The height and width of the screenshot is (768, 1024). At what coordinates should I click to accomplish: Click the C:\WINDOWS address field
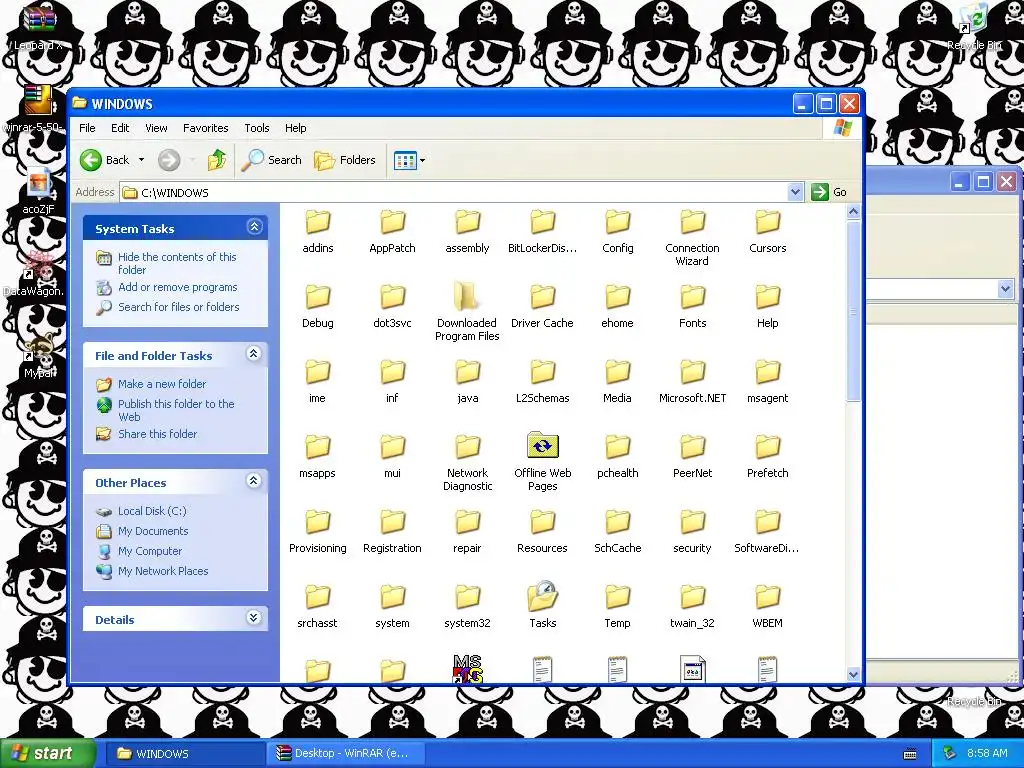[455, 192]
